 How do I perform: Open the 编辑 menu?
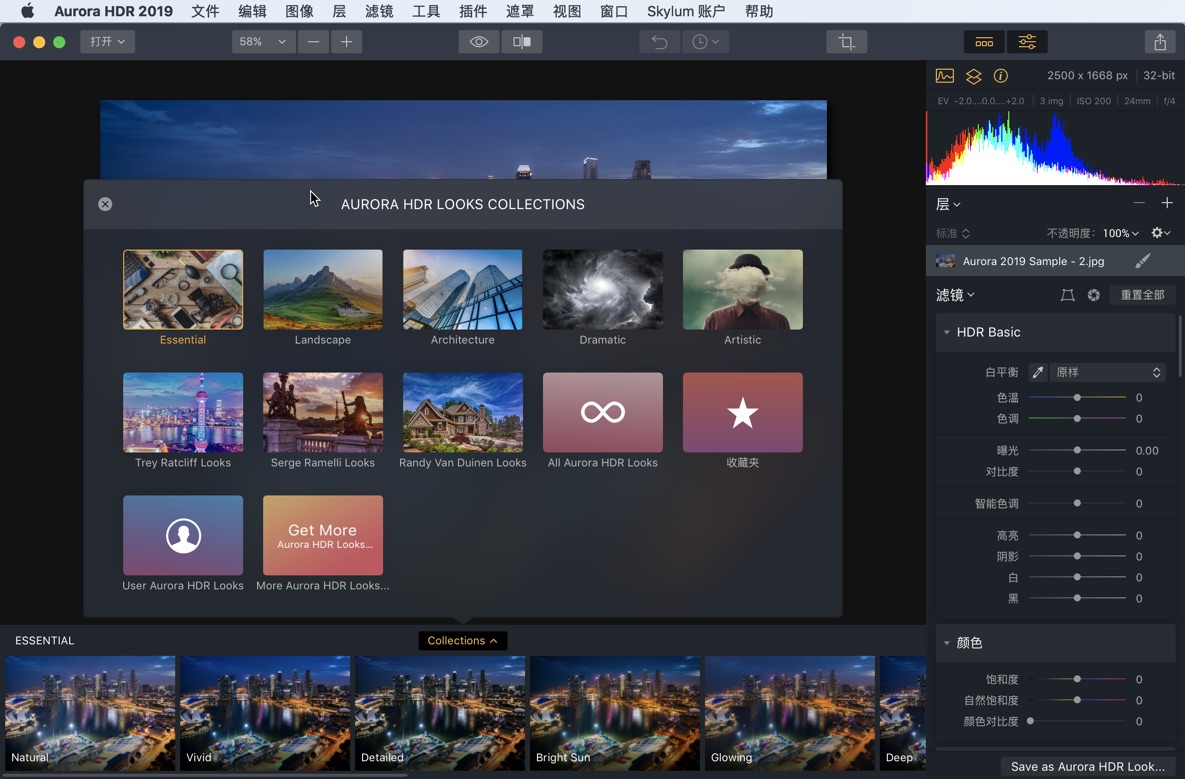(252, 11)
